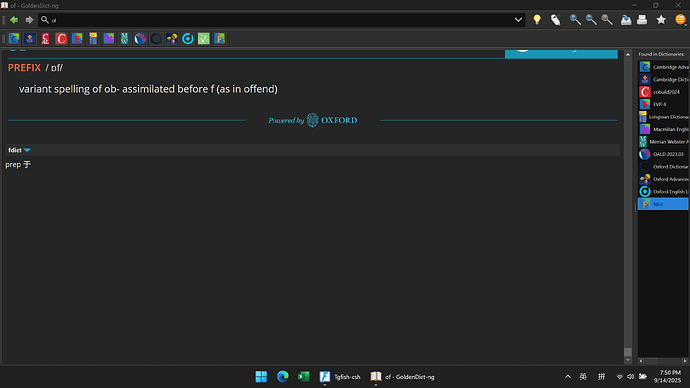Open the volume tray icon
Viewport: 690px width, 388px height.
(631, 377)
